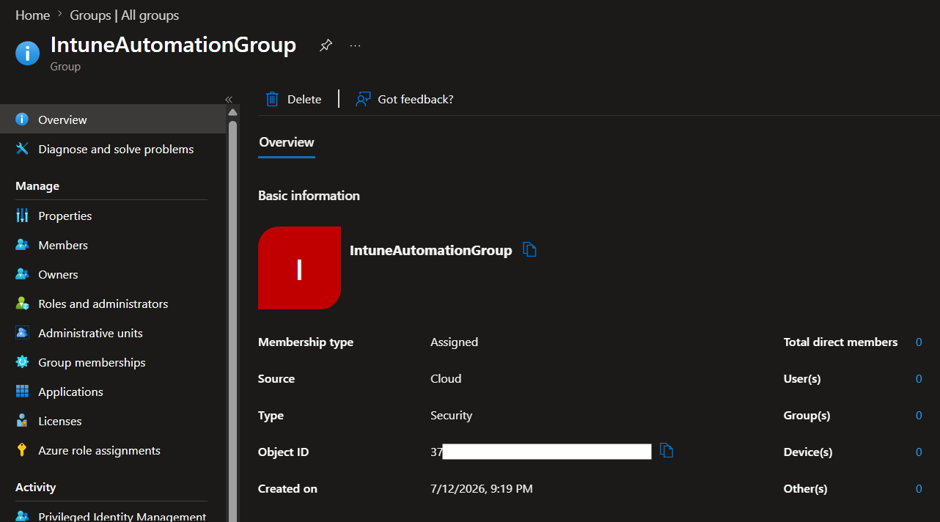940x522 pixels.
Task: Click the User(s) count link
Action: coord(918,379)
